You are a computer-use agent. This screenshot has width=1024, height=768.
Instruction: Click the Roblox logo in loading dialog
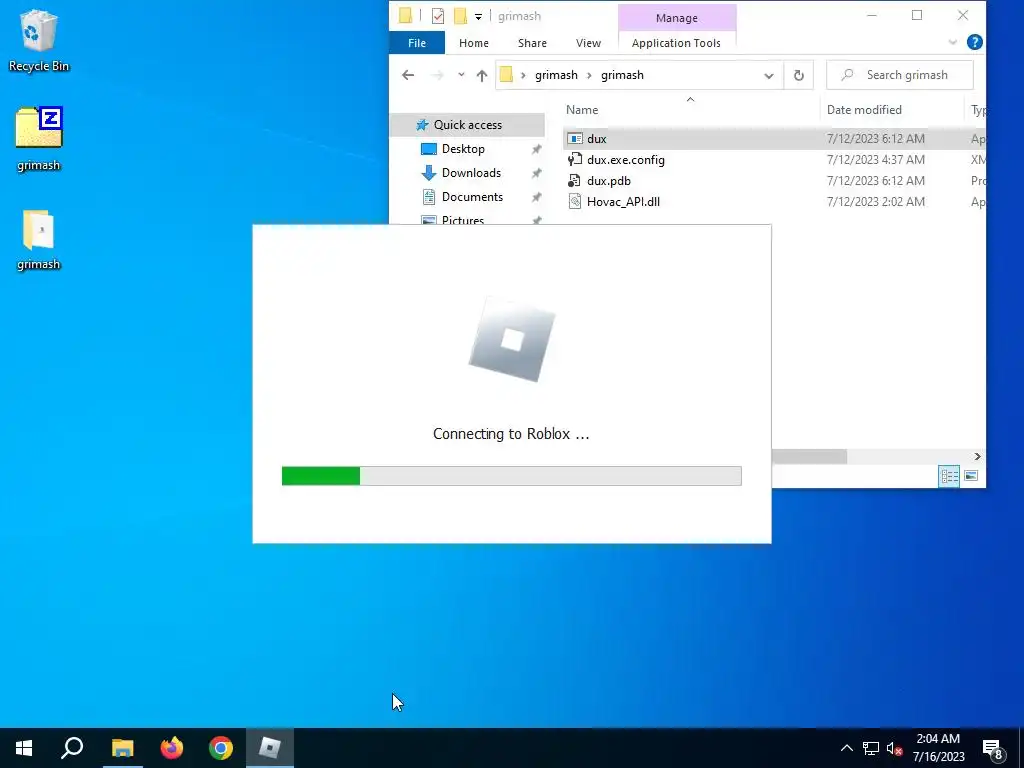(x=511, y=340)
